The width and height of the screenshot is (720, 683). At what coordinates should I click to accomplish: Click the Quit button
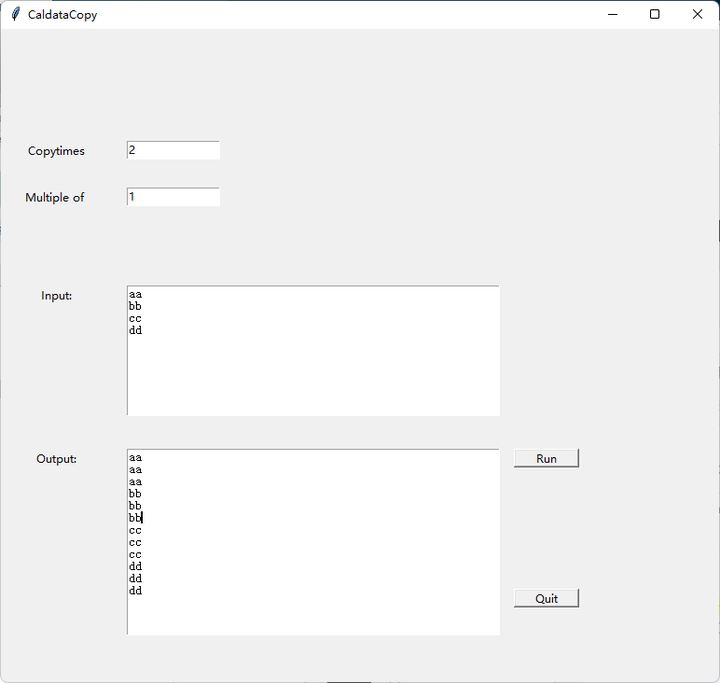[x=546, y=598]
